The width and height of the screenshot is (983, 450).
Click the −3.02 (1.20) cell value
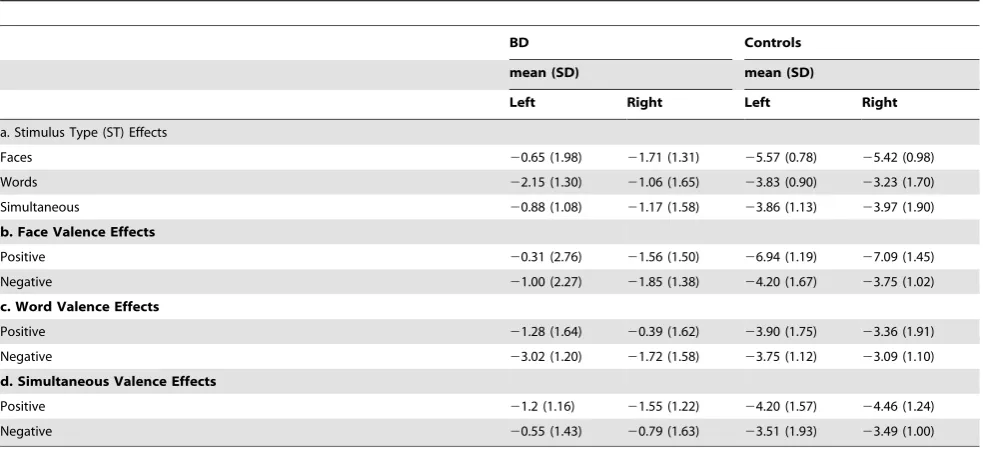545,357
